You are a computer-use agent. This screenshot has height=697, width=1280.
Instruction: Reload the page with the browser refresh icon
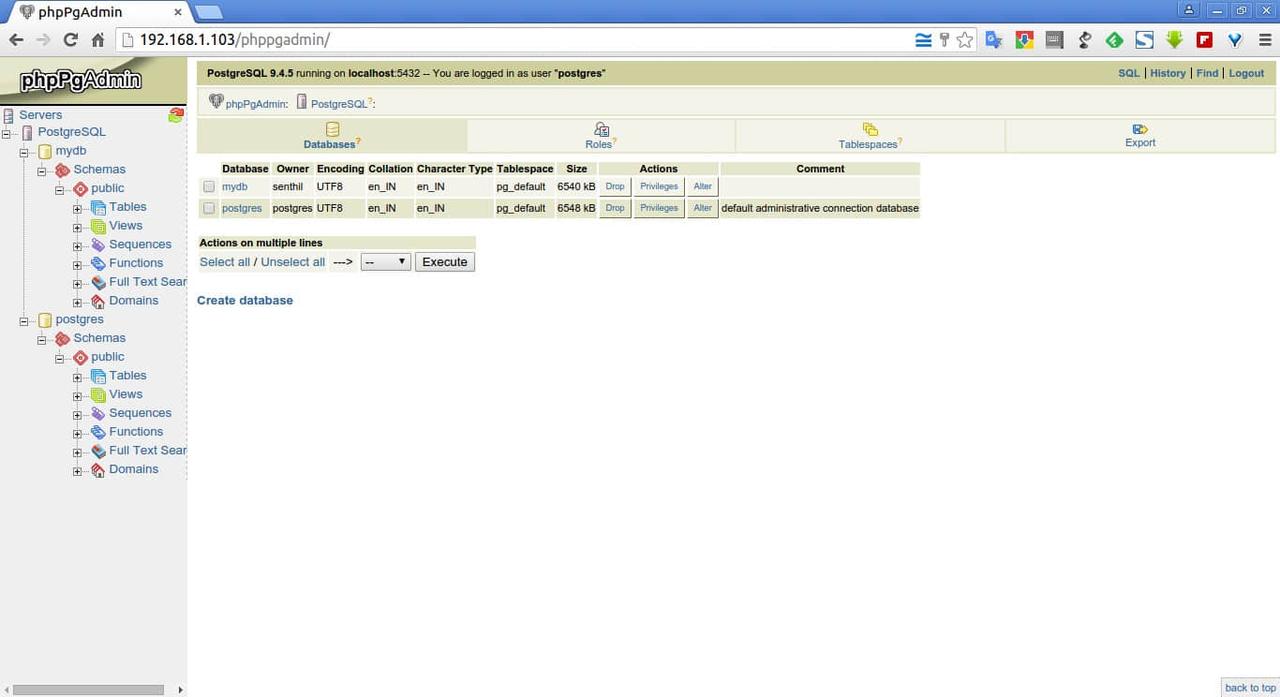click(70, 40)
